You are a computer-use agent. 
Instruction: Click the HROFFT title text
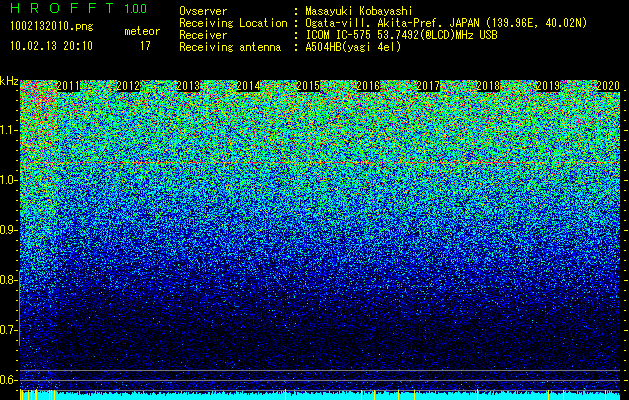(x=61, y=8)
